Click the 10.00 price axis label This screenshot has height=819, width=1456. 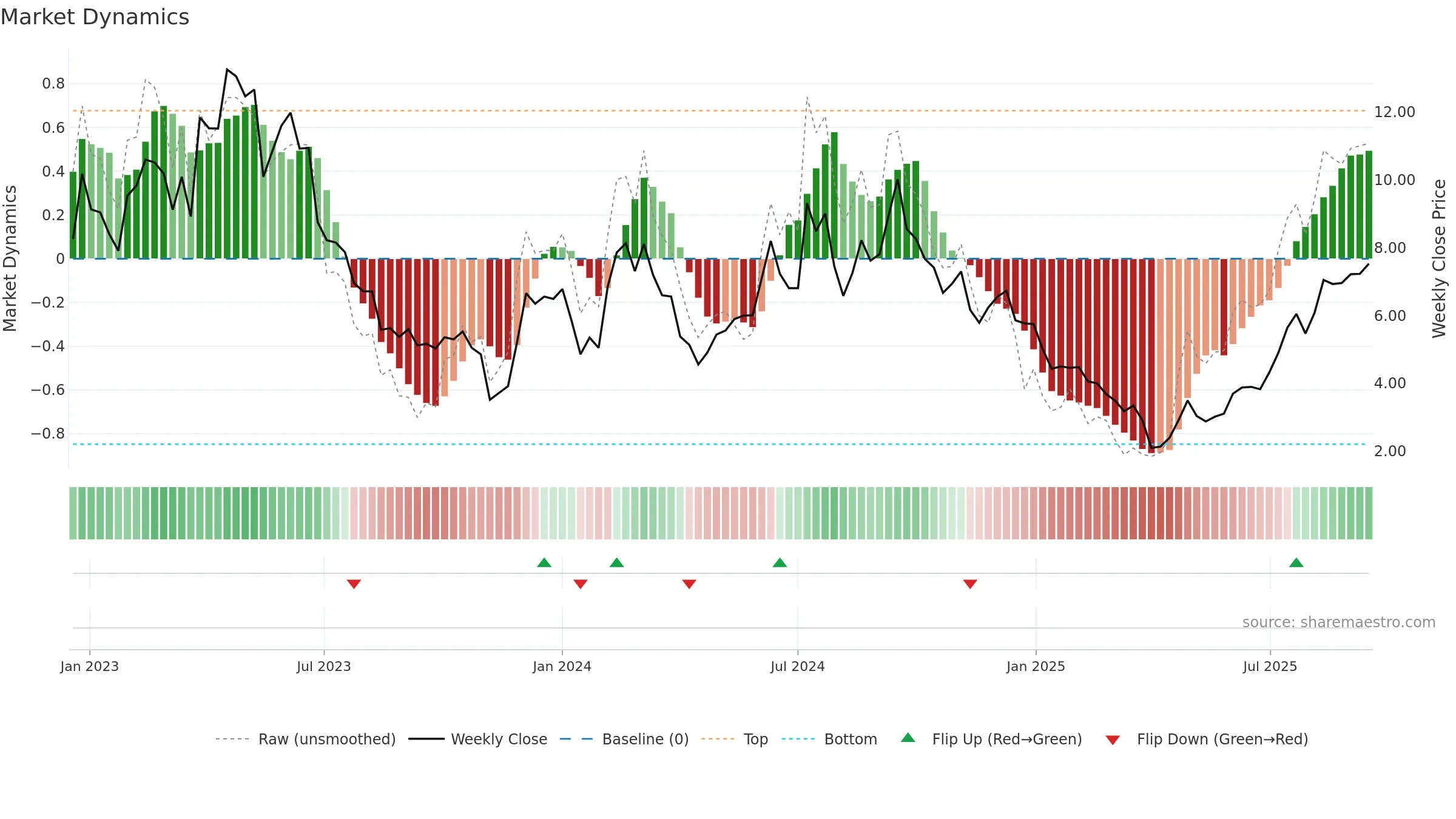point(1395,180)
